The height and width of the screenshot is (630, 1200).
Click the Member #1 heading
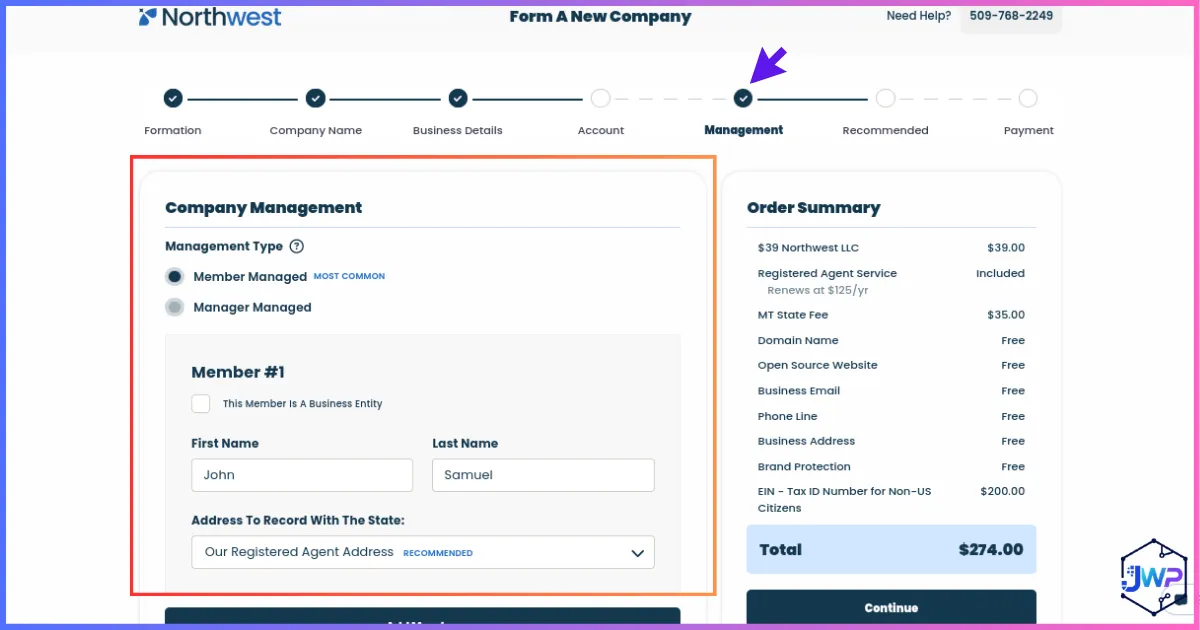tap(238, 372)
